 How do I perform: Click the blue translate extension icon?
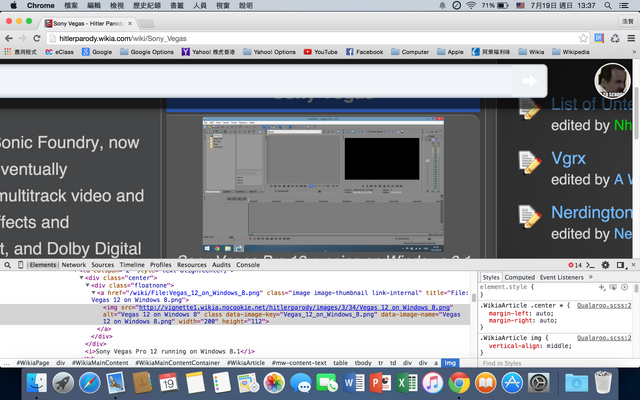click(599, 38)
